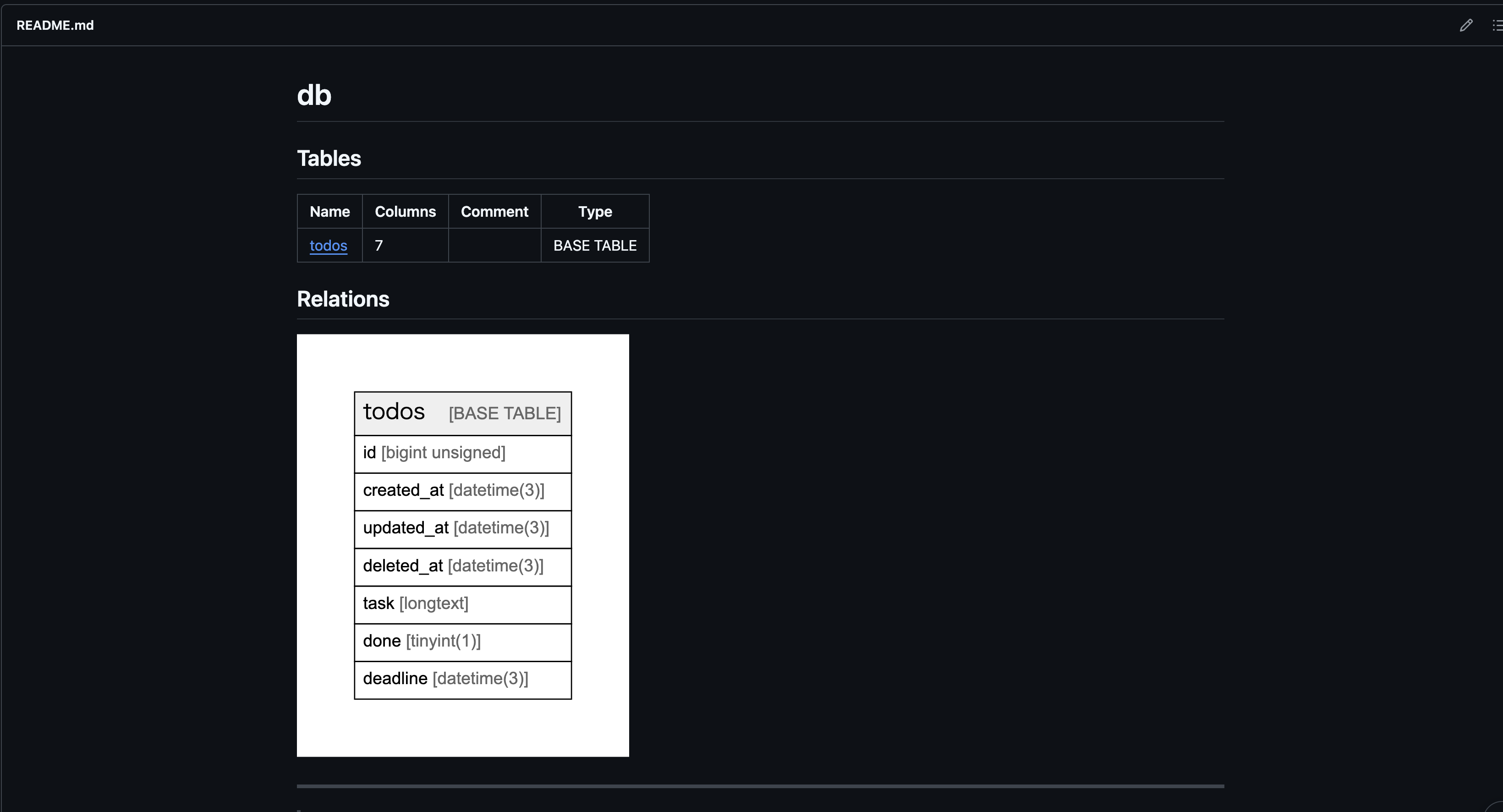Click the Relations section heading
The image size is (1503, 812).
point(343,299)
